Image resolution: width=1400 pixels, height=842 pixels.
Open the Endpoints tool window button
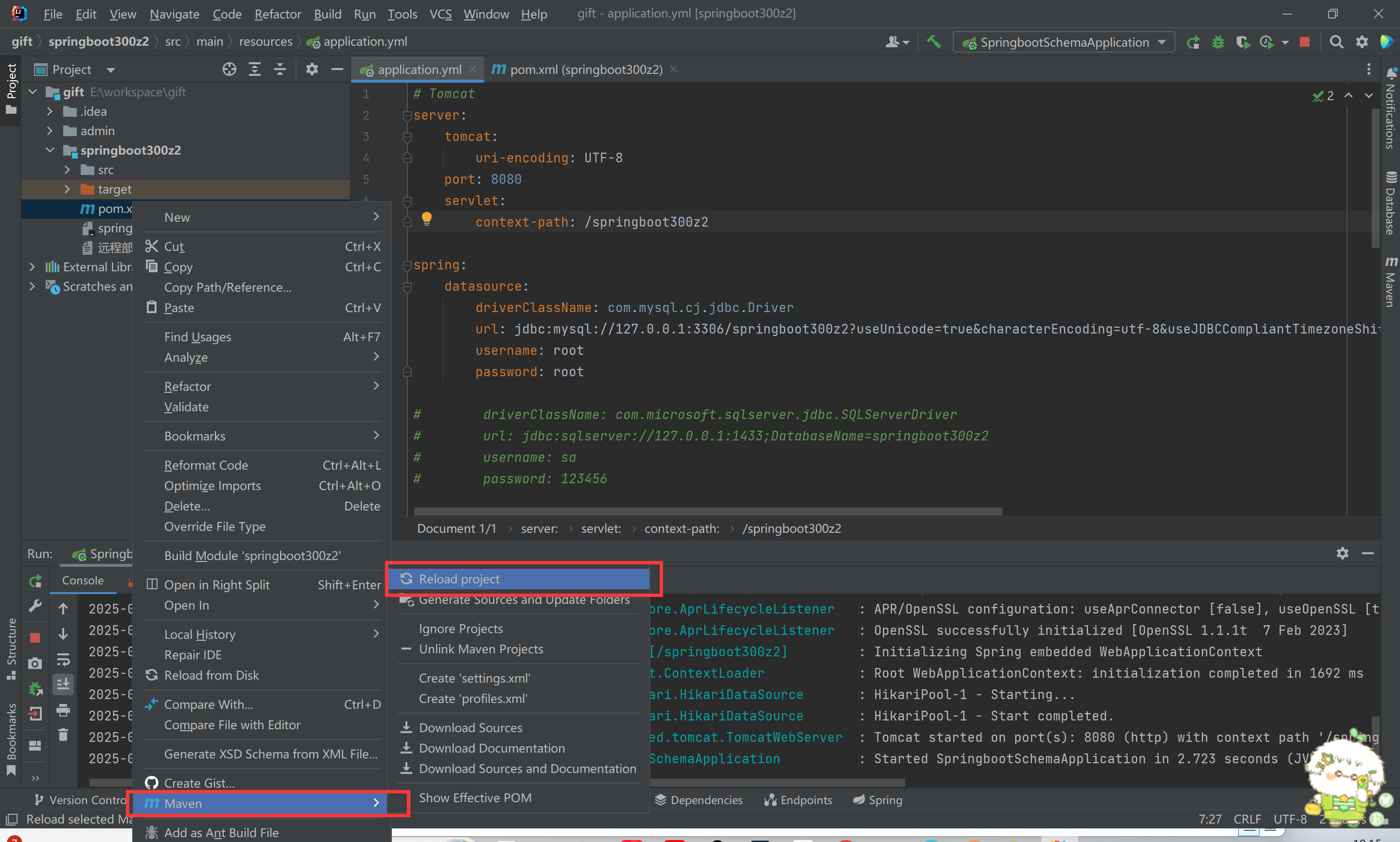(x=798, y=799)
